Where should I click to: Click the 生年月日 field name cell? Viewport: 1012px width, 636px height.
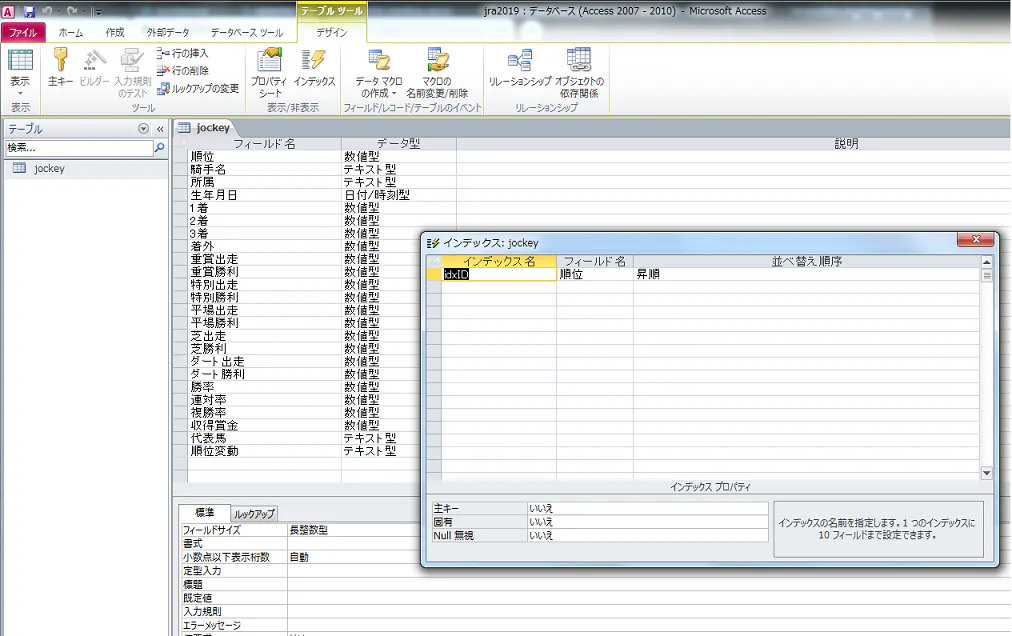coord(264,195)
